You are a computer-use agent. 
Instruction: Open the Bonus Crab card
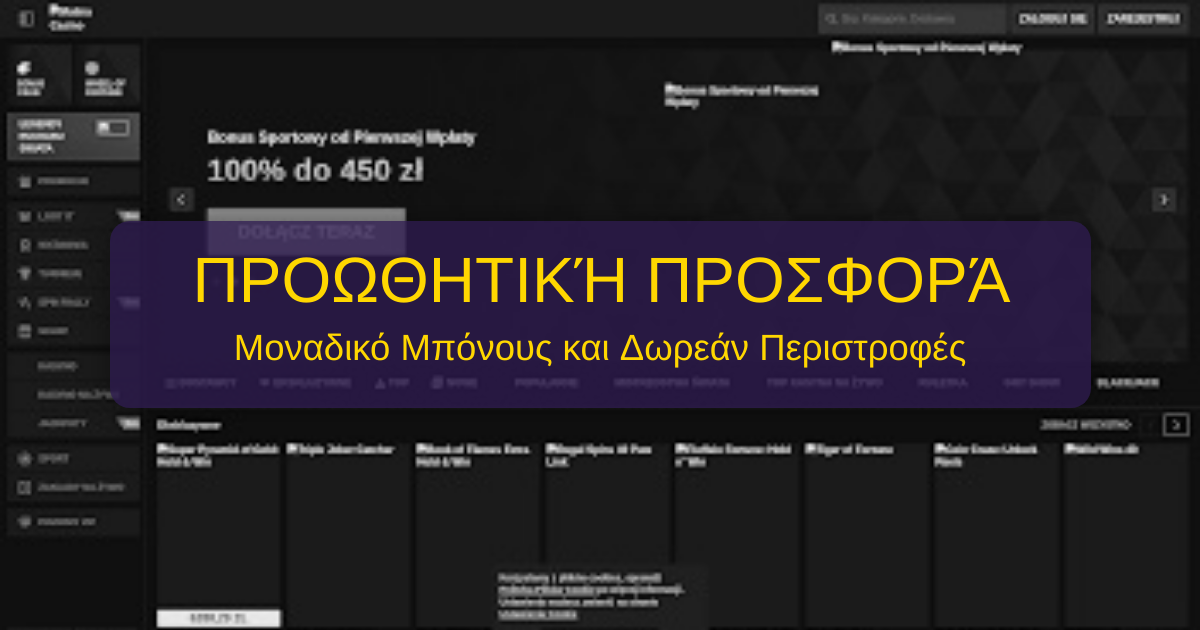(x=38, y=76)
